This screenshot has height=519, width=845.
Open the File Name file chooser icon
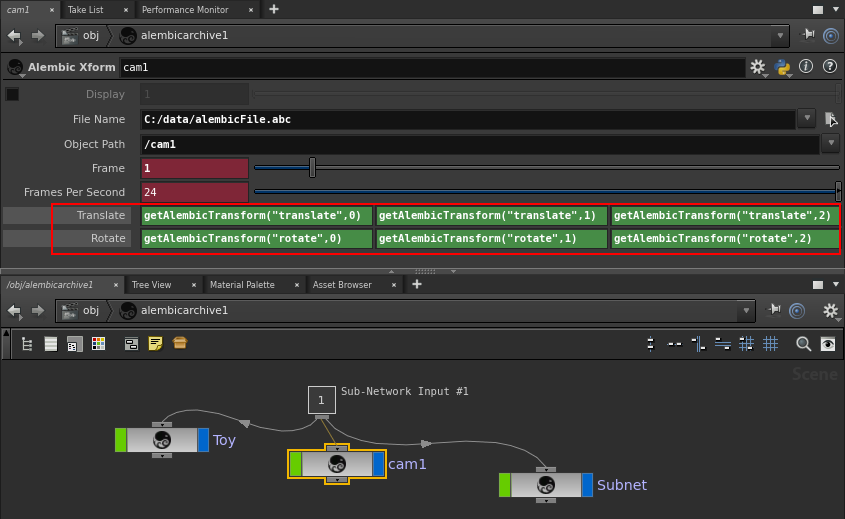(x=830, y=119)
